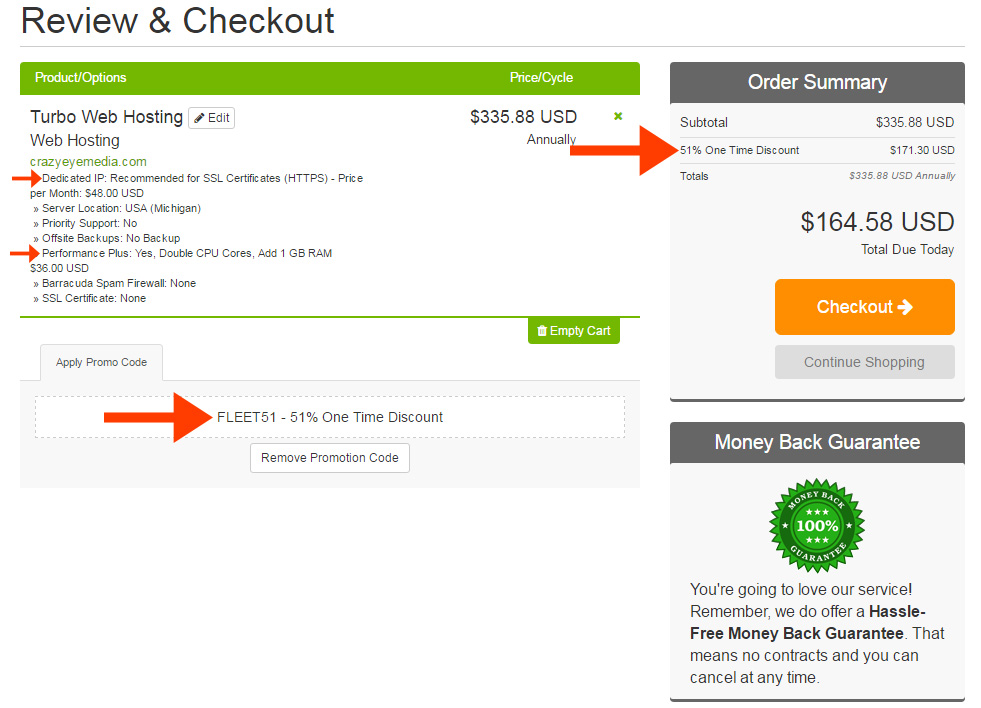Image resolution: width=981 pixels, height=708 pixels.
Task: Click the Order Summary panel header
Action: [x=817, y=83]
